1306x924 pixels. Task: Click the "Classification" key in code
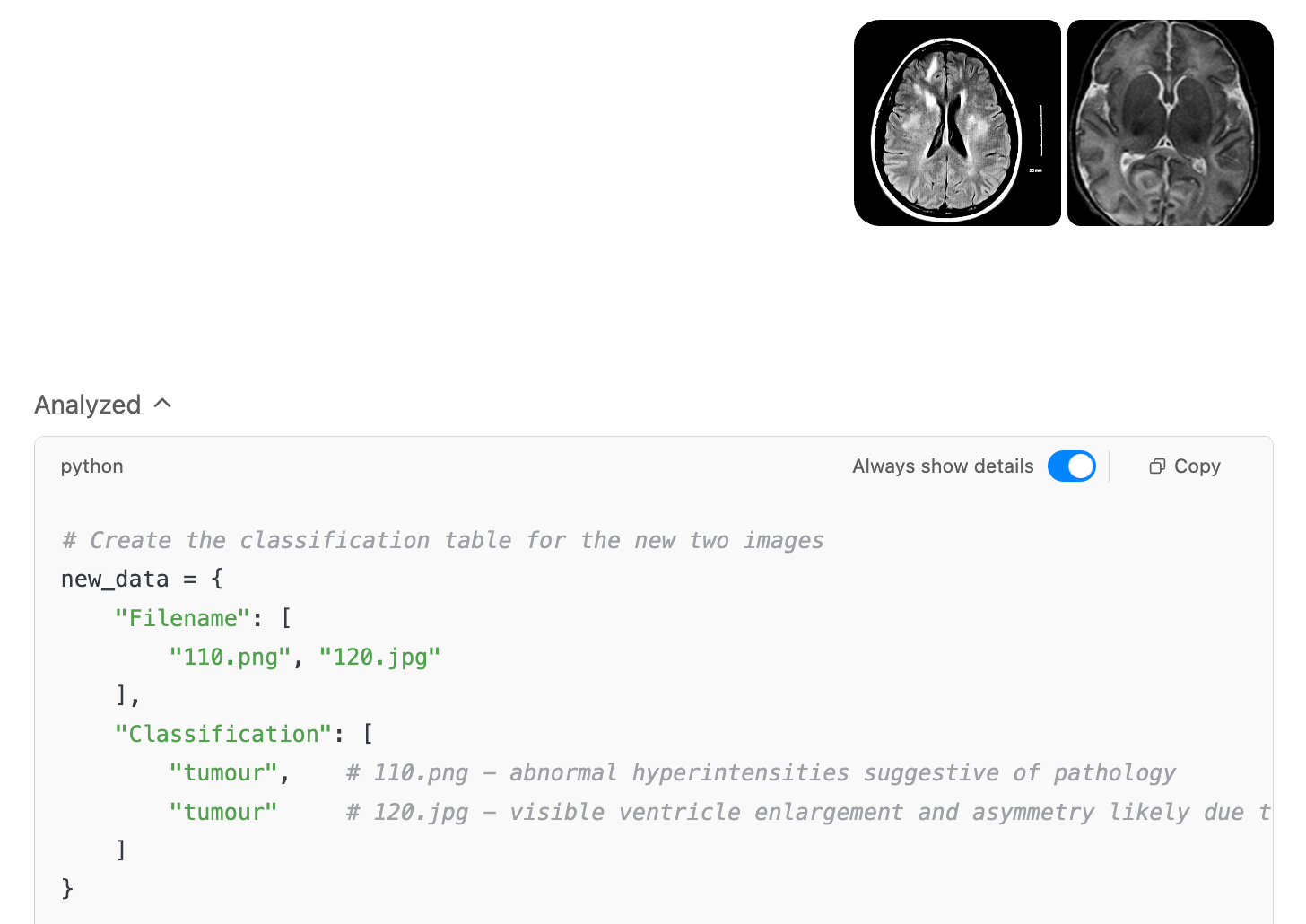click(224, 734)
